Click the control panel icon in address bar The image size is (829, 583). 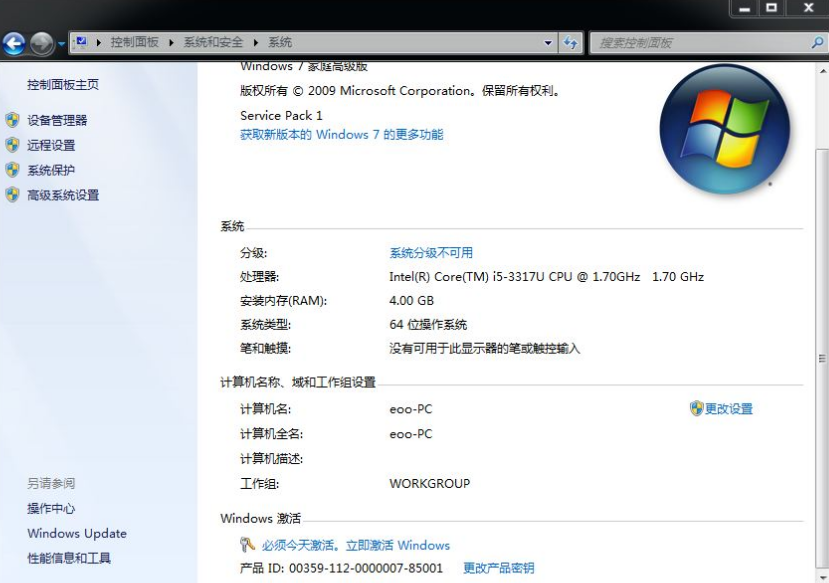pyautogui.click(x=81, y=43)
